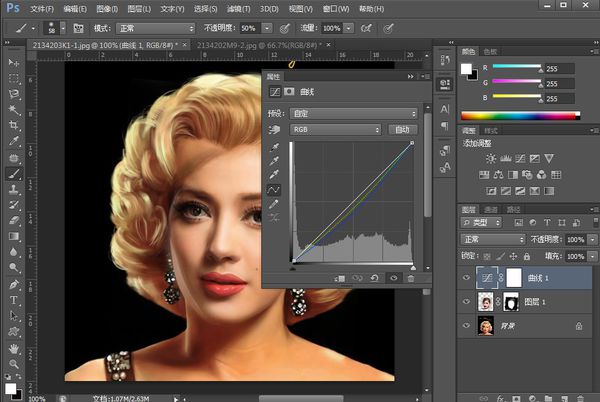Open the 预设 preset dropdown in Curves

(x=353, y=113)
